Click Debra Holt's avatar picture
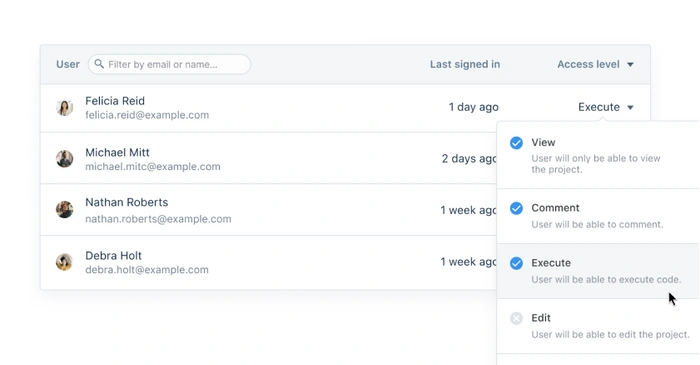This screenshot has height=365, width=700. pyautogui.click(x=65, y=262)
